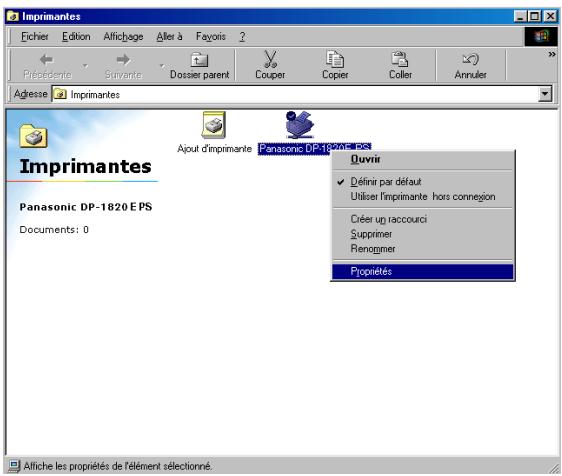562x476 pixels.
Task: Click the title bar Imprimantes folder icon
Action: pyautogui.click(x=13, y=16)
